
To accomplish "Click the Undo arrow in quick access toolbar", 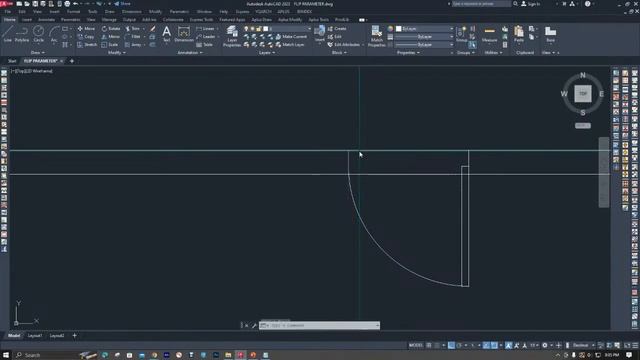I will coord(76,4).
